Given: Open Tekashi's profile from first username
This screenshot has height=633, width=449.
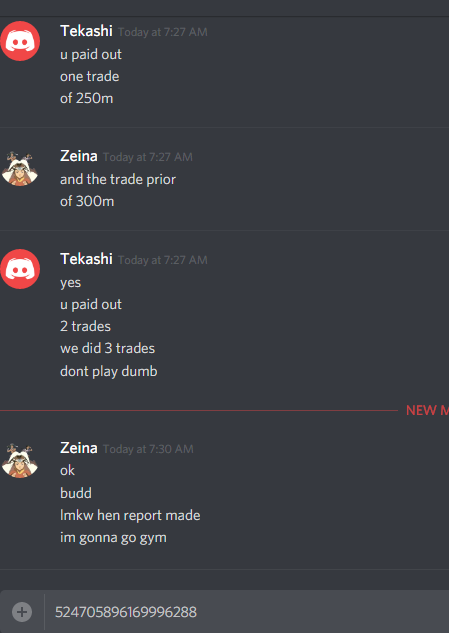Looking at the screenshot, I should pos(86,31).
